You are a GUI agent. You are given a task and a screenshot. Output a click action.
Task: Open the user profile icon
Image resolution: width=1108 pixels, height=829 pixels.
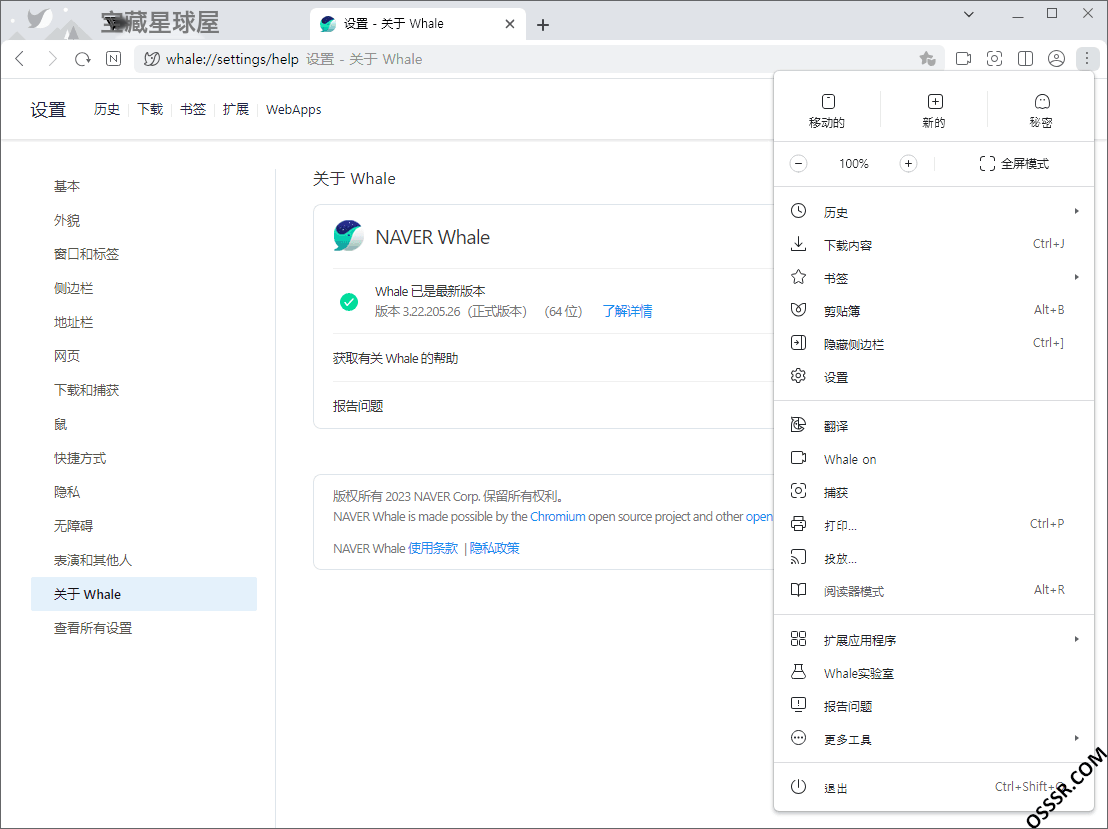1056,59
